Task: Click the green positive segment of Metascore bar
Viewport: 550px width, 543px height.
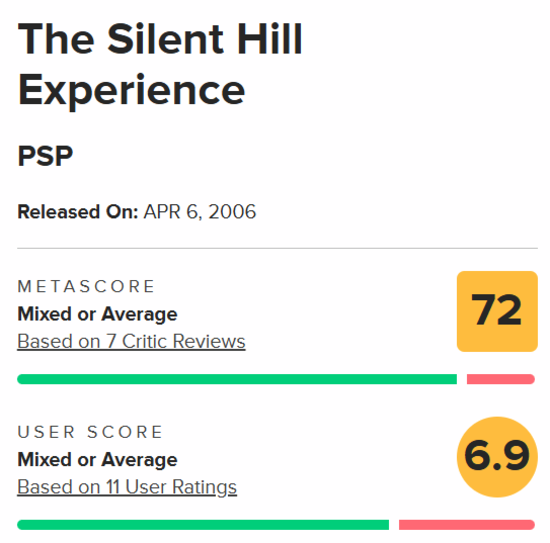Action: point(237,379)
